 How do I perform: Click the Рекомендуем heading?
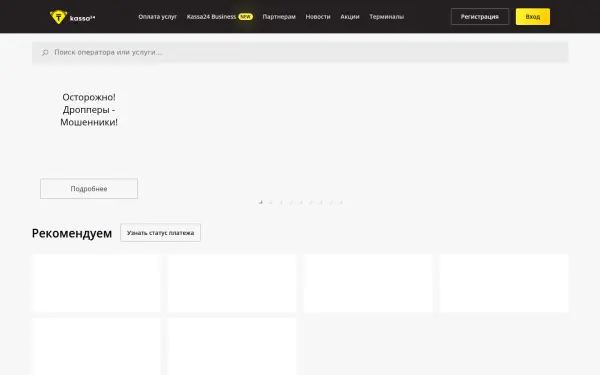(72, 233)
